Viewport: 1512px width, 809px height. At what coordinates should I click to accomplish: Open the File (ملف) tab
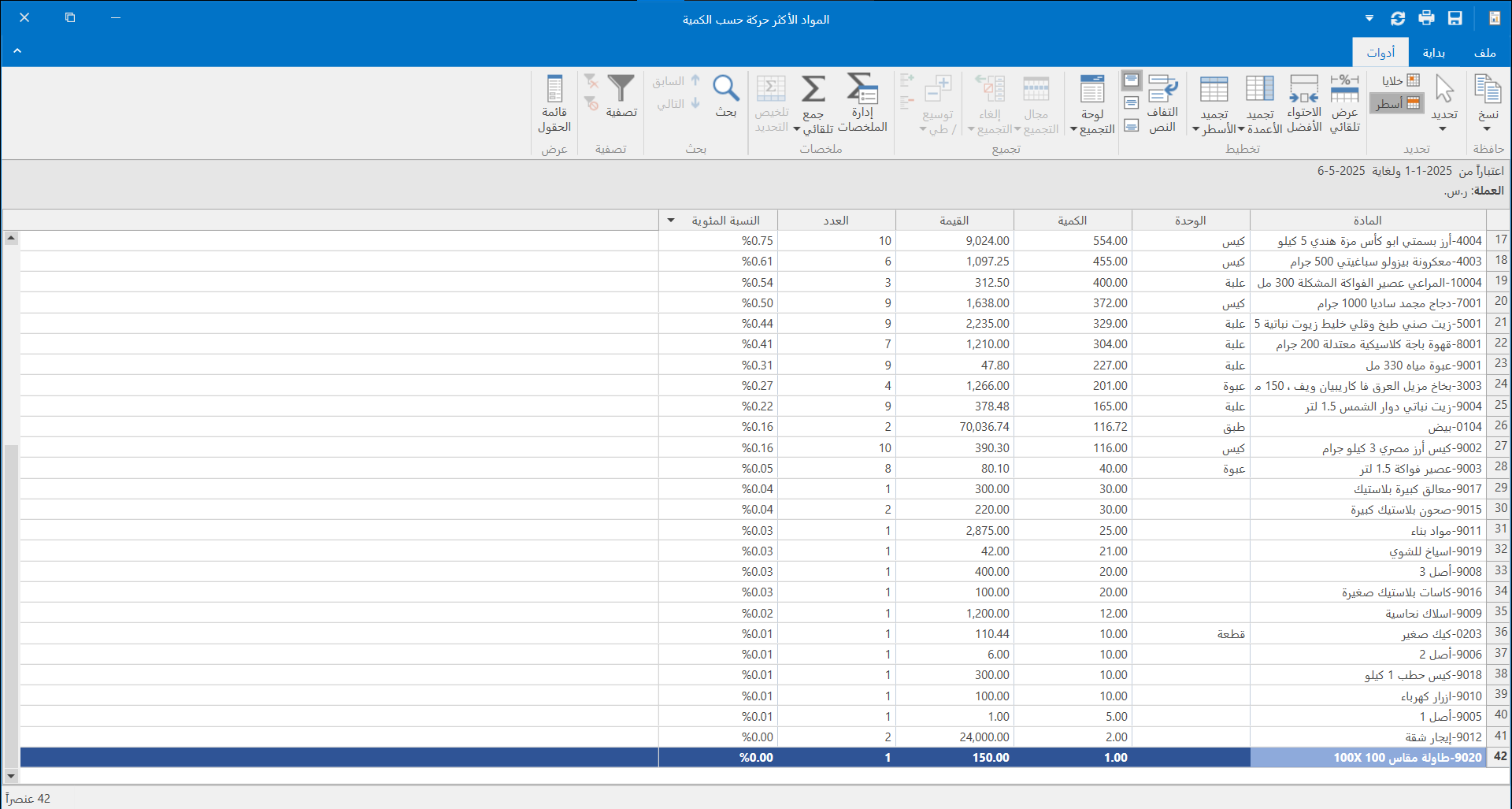pyautogui.click(x=1484, y=53)
